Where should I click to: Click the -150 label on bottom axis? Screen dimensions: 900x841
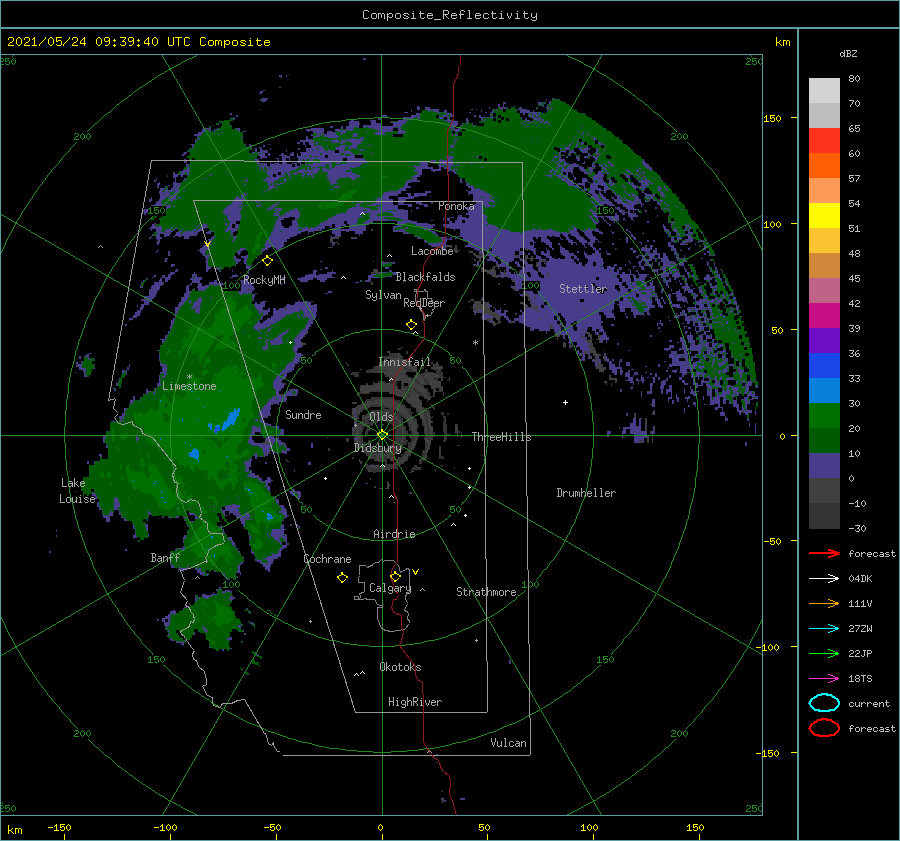(x=59, y=827)
